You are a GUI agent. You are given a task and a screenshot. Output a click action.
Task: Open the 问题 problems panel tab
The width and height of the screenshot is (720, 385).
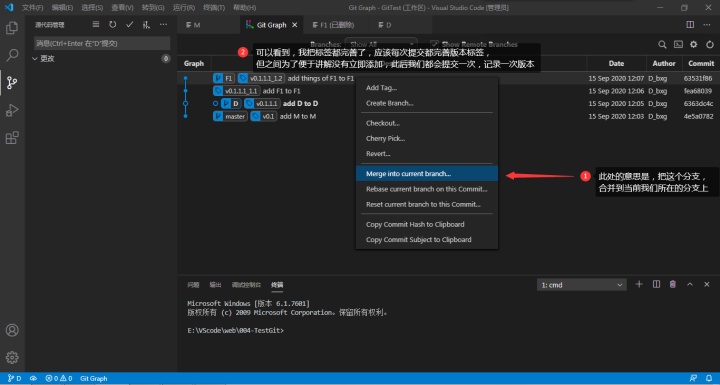pos(193,285)
